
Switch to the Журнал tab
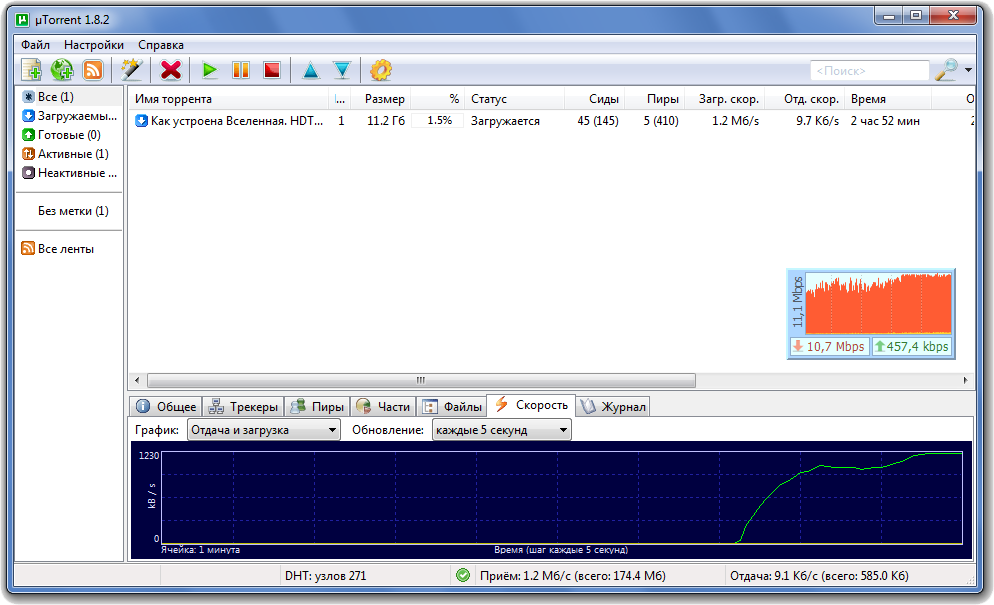click(613, 407)
